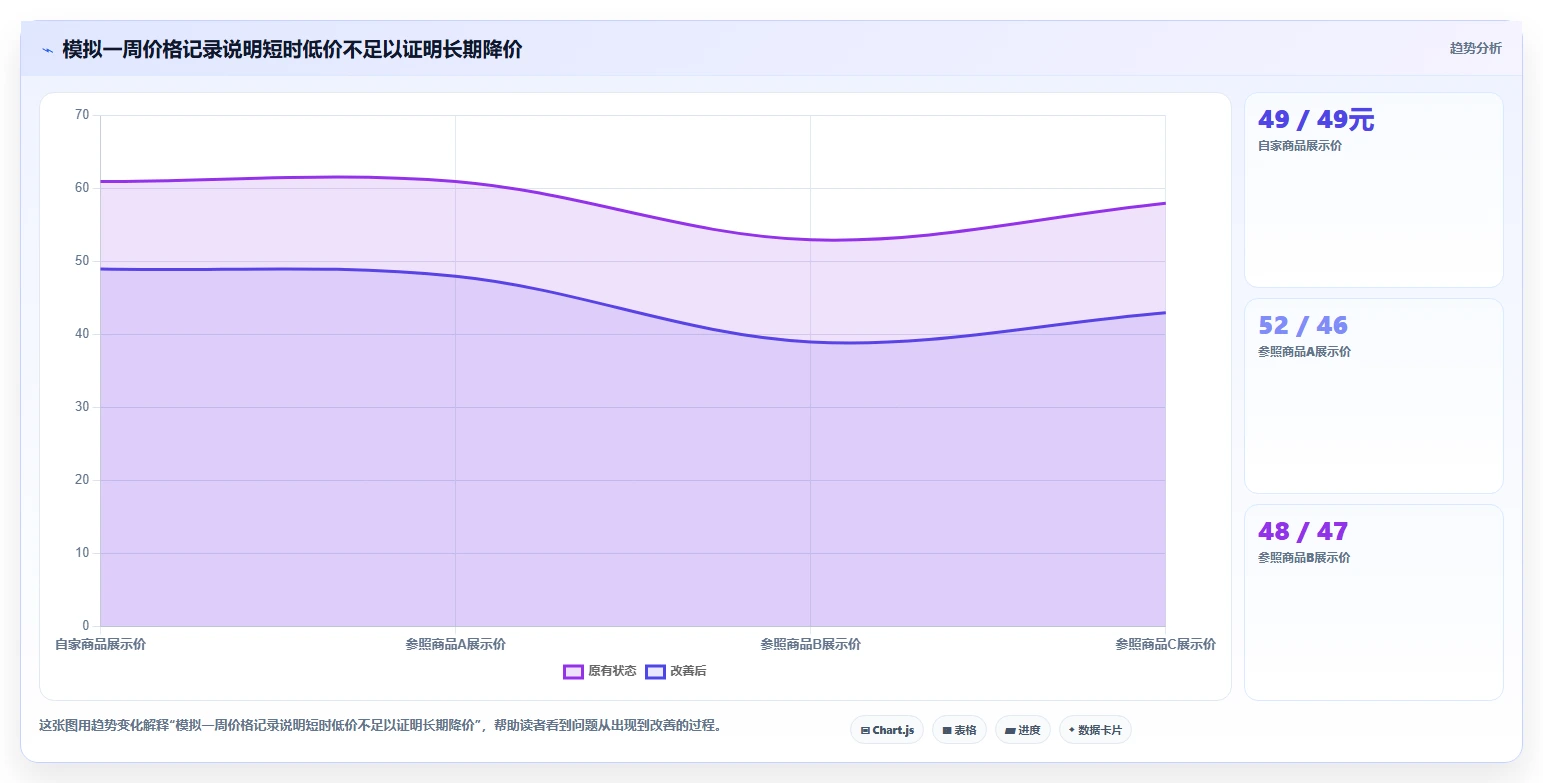Click the purple 原有状态 legend swatch

[573, 671]
